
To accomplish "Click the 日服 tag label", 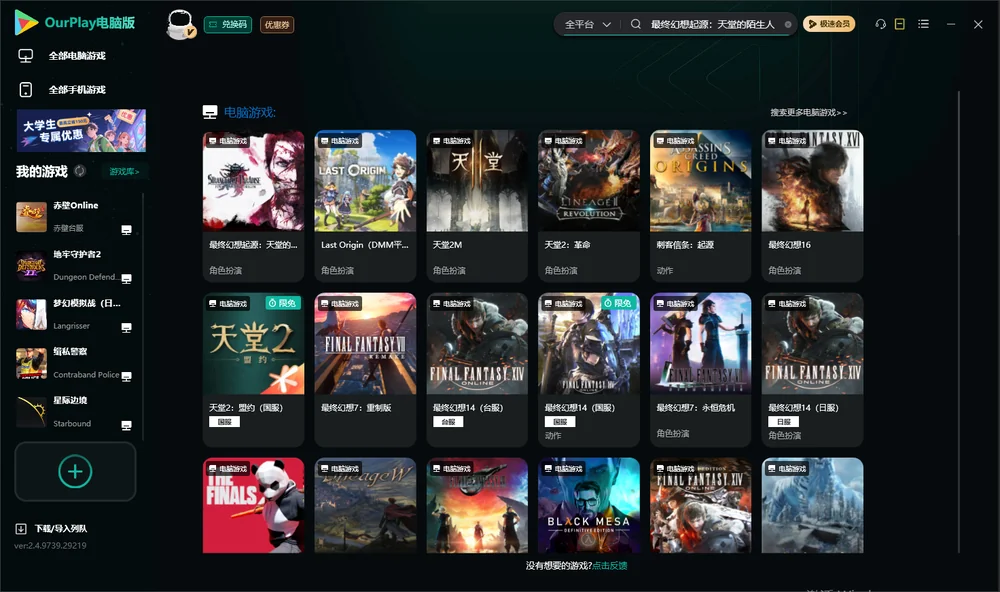I will [784, 422].
